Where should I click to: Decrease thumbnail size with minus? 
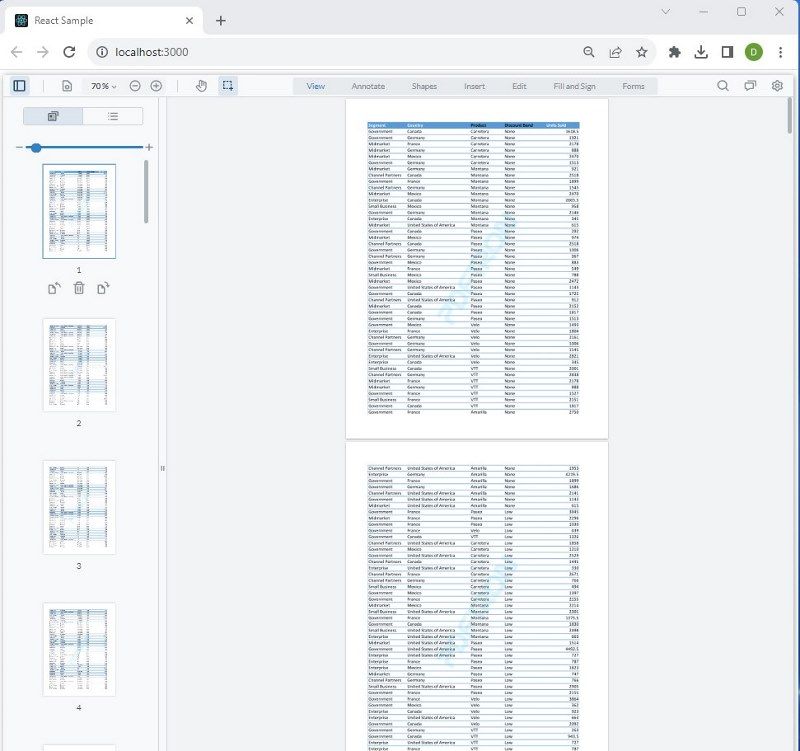pyautogui.click(x=19, y=147)
